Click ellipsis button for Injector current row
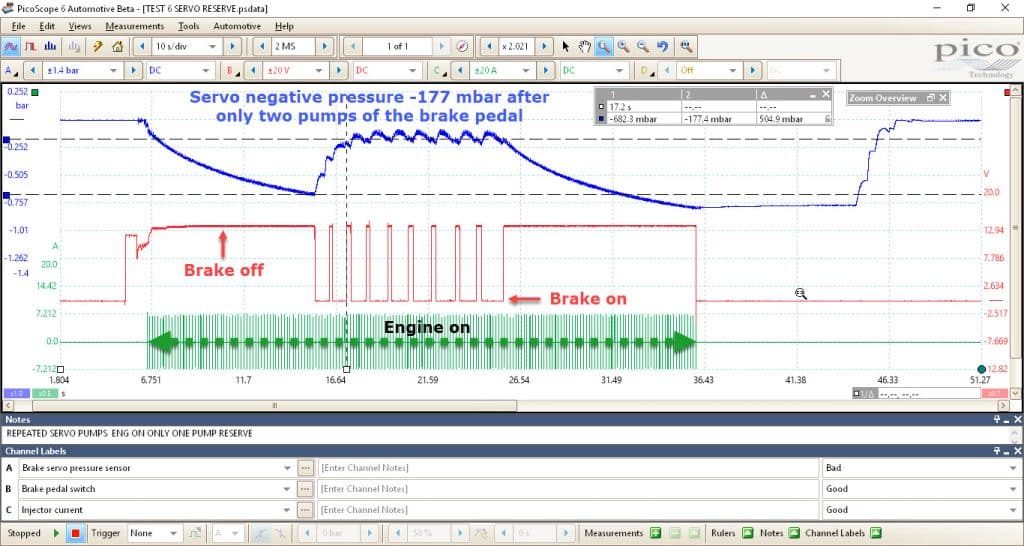 (x=305, y=509)
